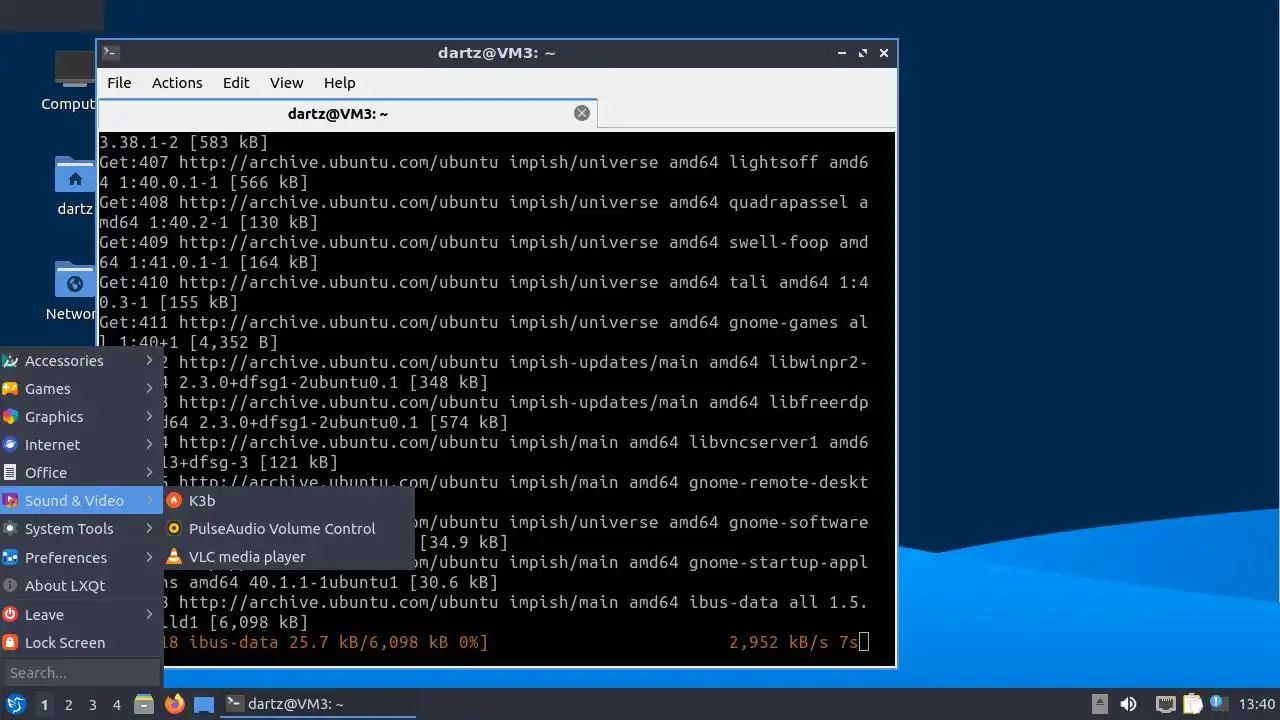Open About LXQt from the menu
1280x720 pixels.
coord(81,585)
